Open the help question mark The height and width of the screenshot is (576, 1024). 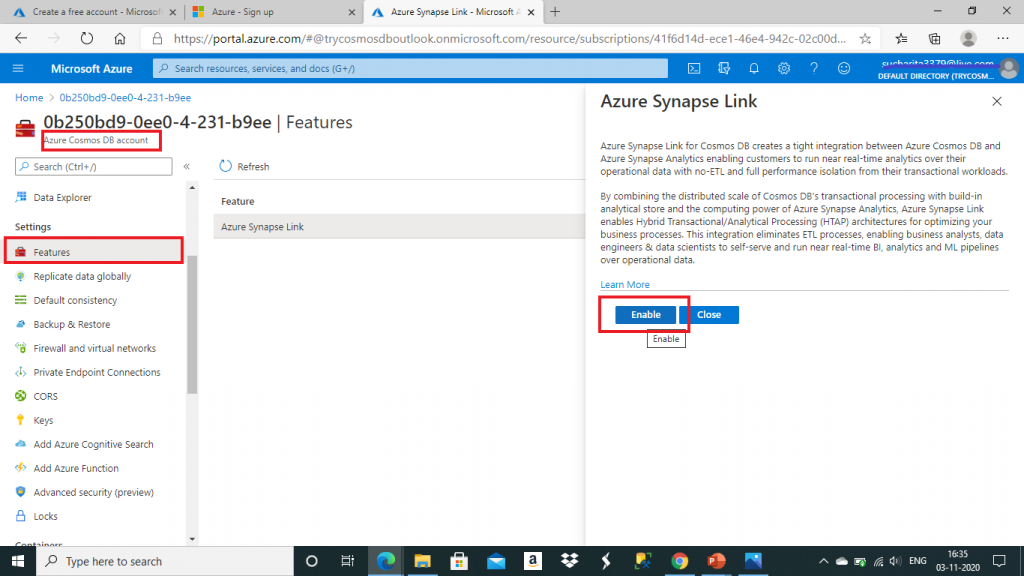point(814,68)
